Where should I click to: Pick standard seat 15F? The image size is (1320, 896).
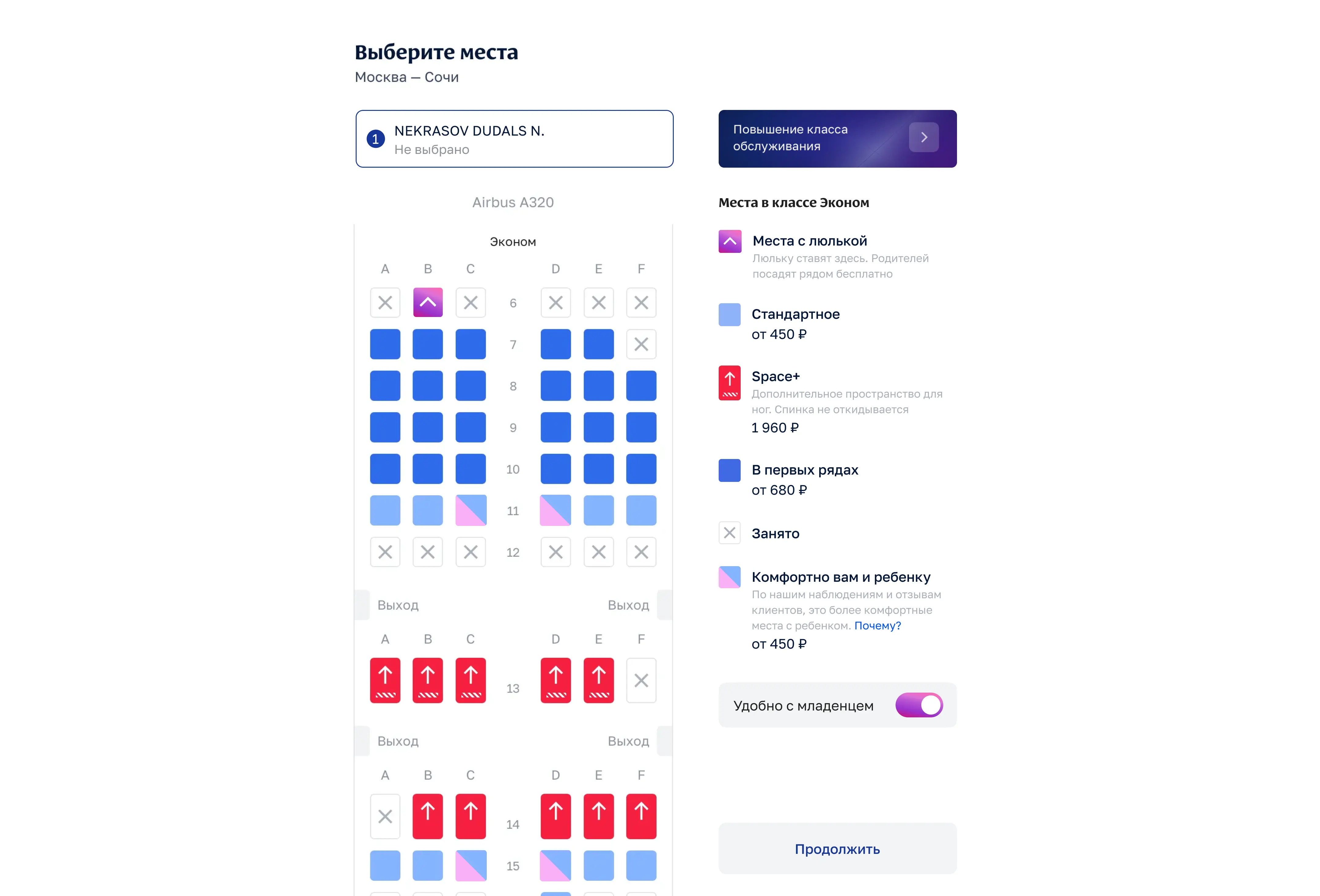point(641,865)
